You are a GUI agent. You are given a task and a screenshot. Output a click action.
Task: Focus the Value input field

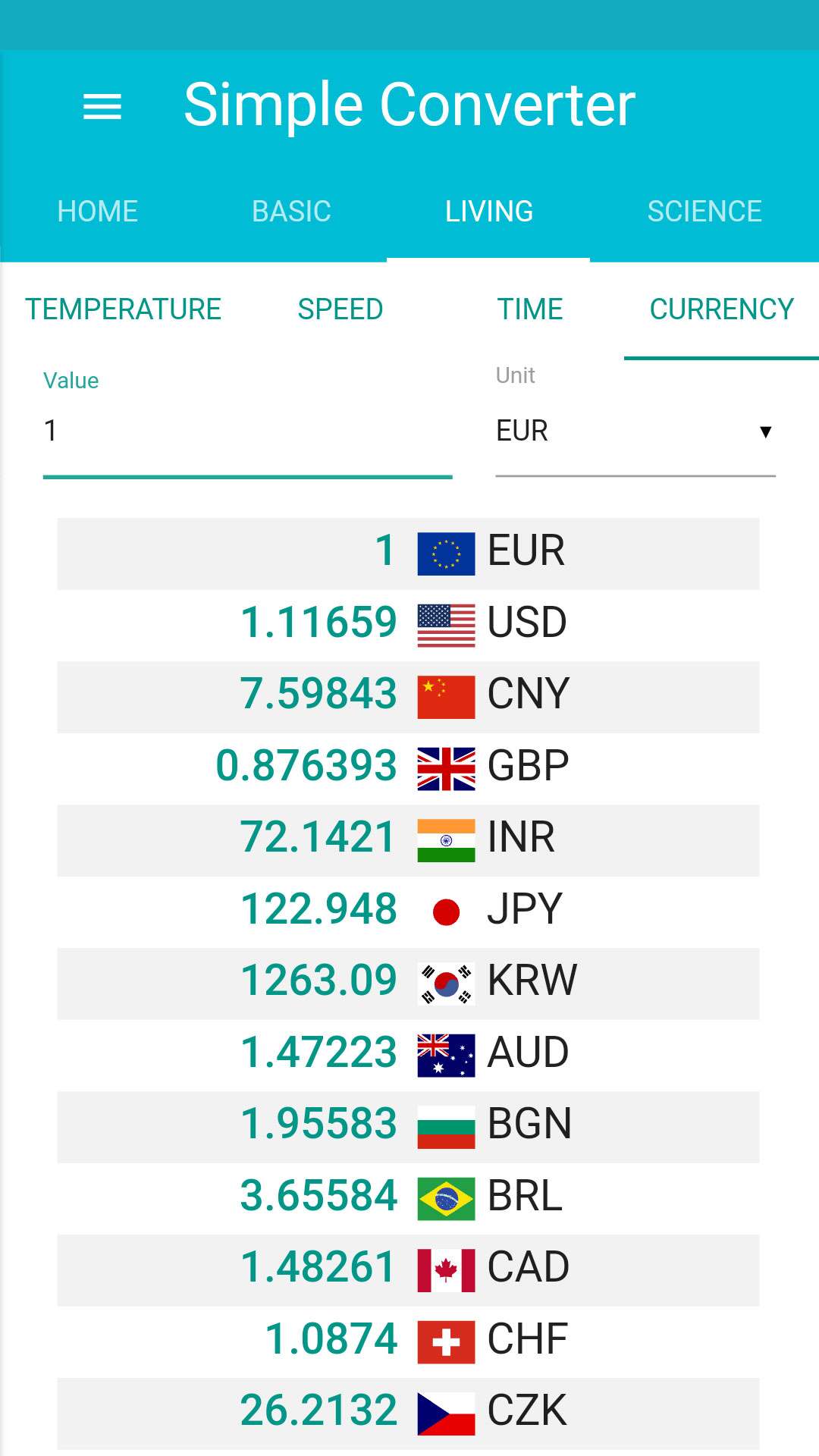pos(247,431)
